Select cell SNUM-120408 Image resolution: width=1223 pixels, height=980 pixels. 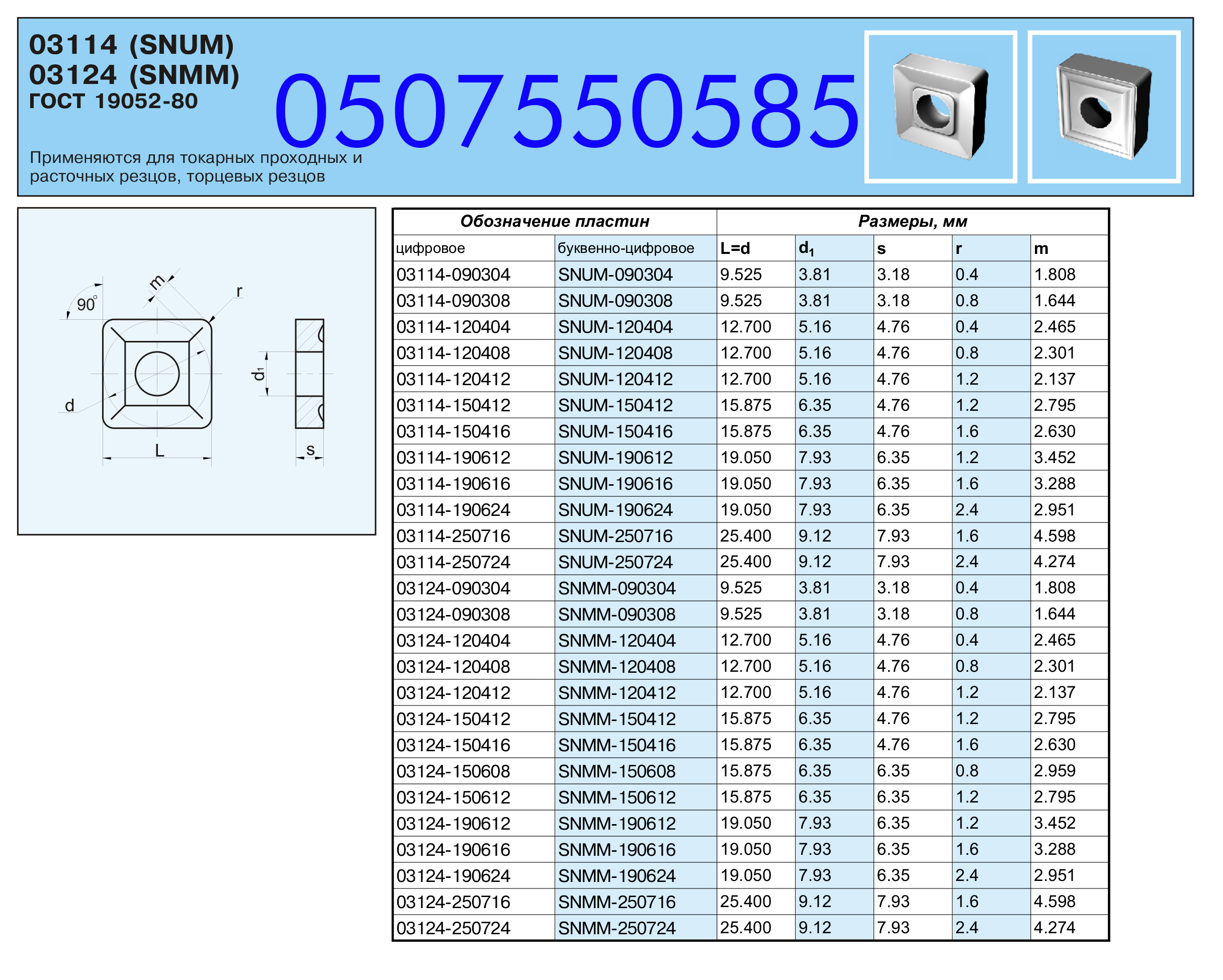pyautogui.click(x=615, y=353)
